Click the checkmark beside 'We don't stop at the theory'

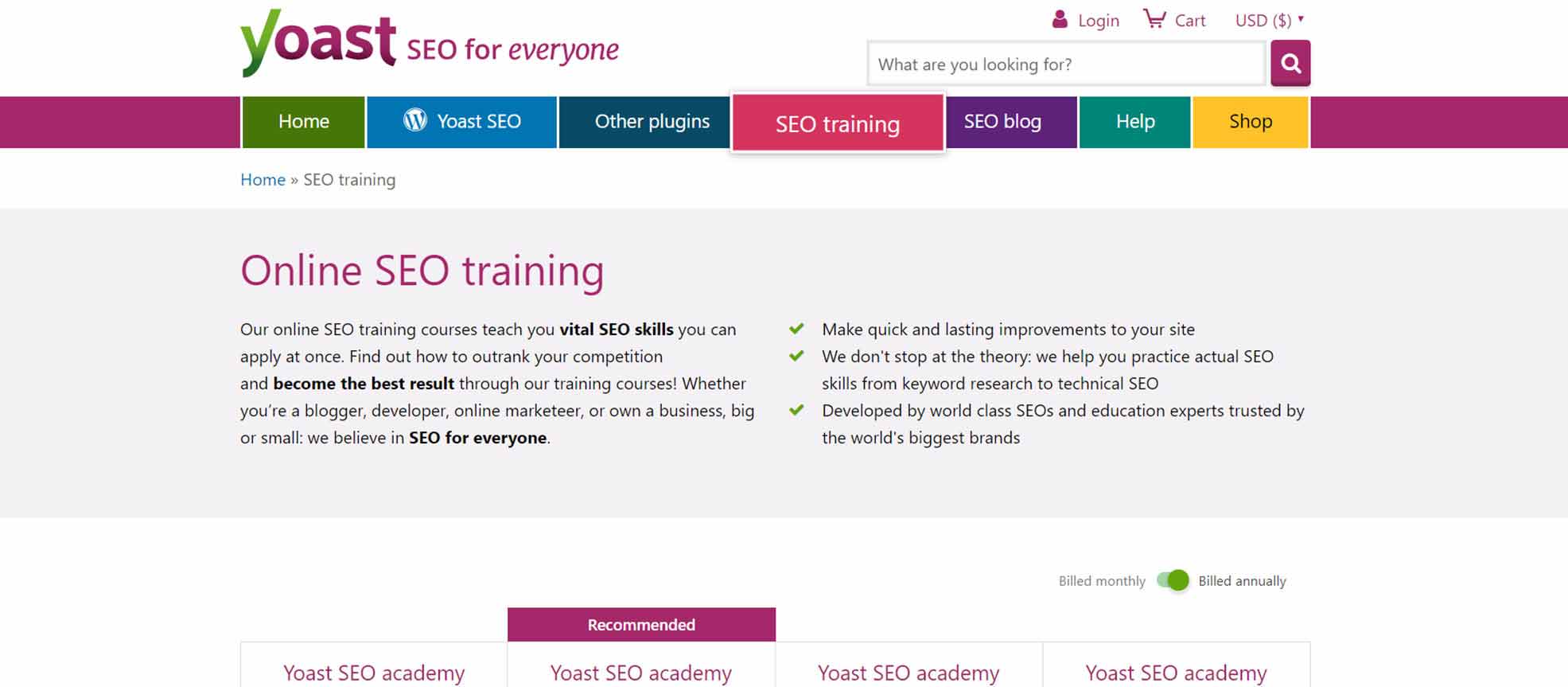tap(796, 356)
